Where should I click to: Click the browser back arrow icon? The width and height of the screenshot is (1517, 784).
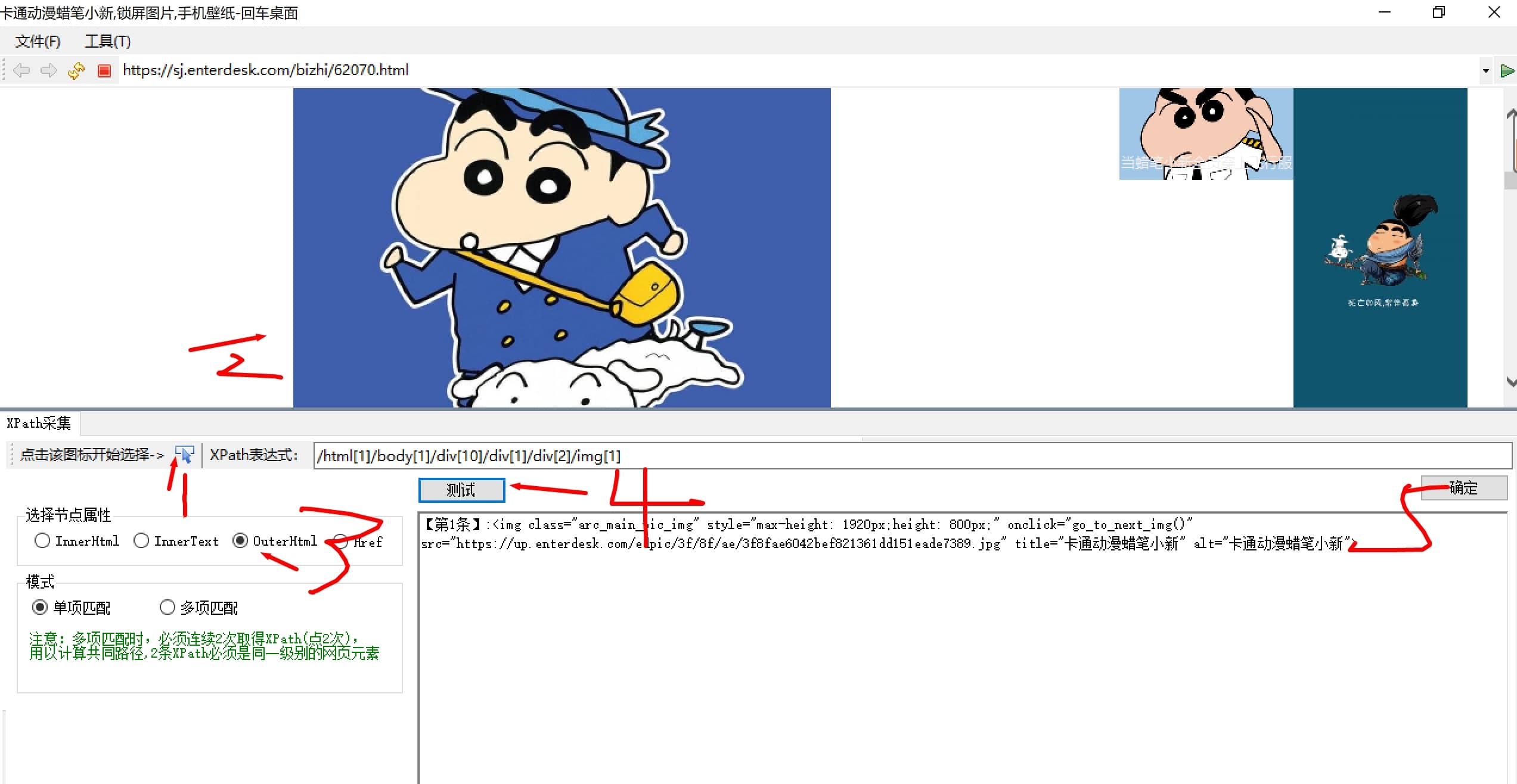coord(21,70)
